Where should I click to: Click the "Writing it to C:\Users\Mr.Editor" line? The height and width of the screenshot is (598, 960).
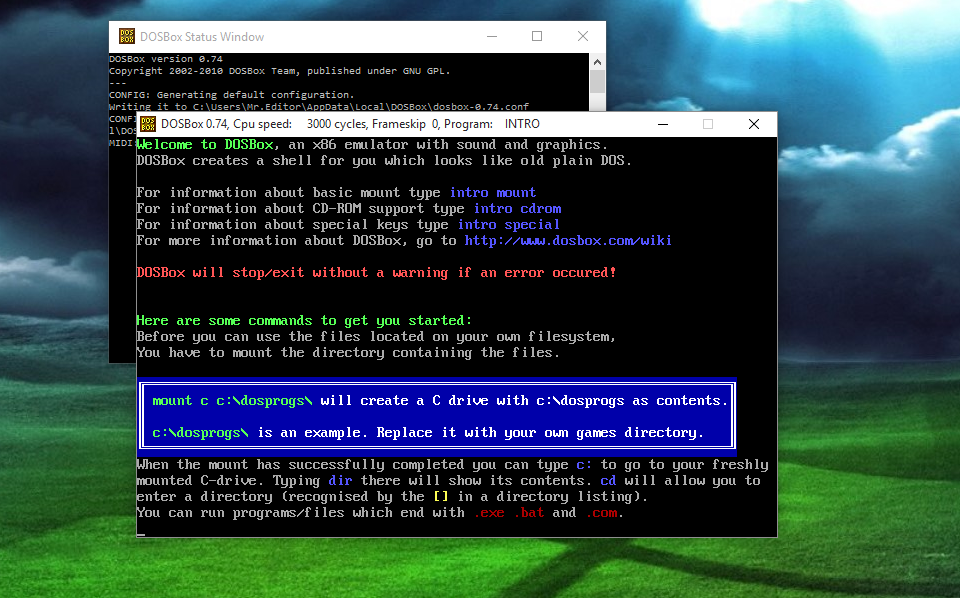point(319,107)
